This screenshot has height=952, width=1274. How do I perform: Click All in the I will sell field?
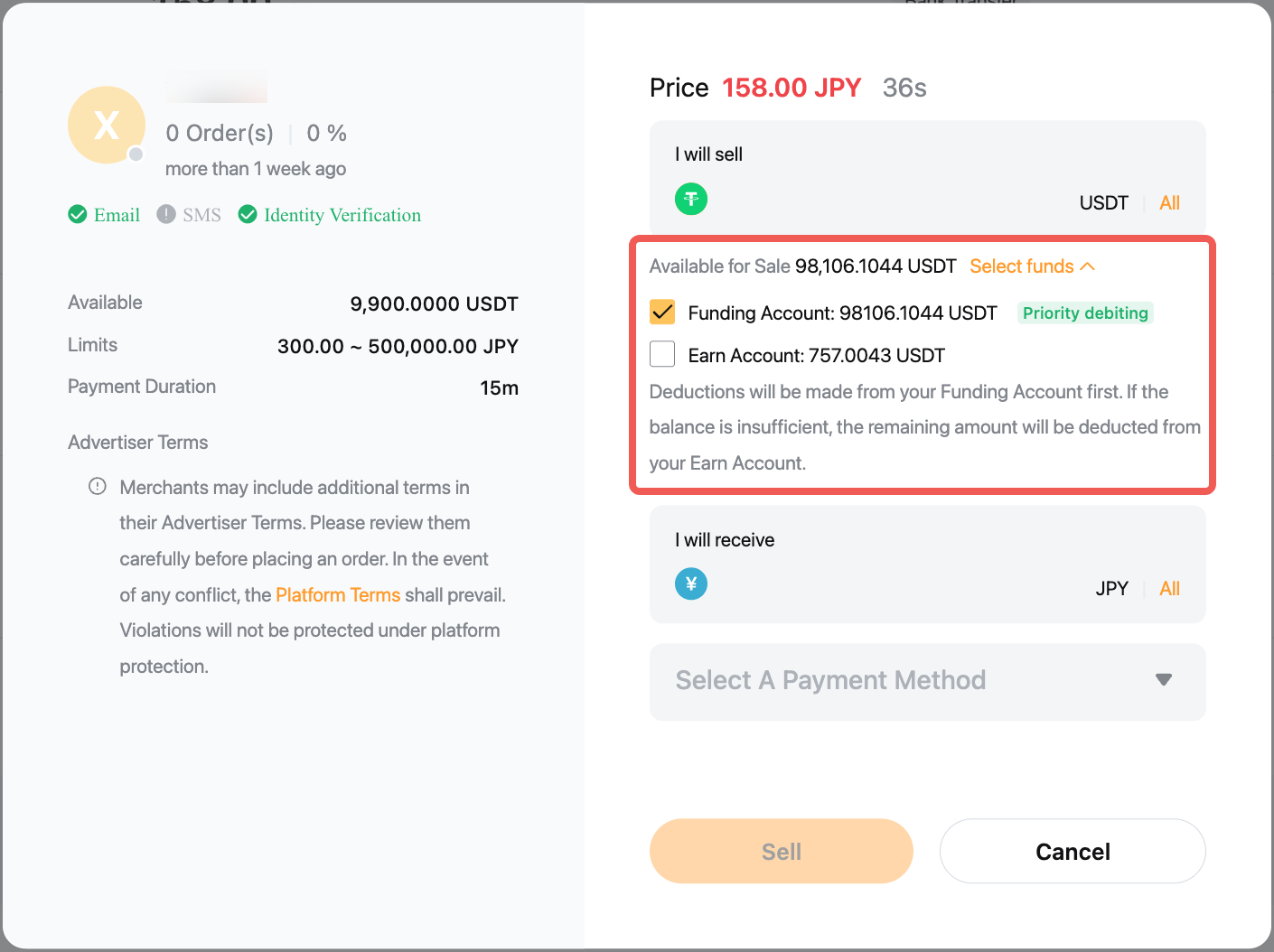[x=1169, y=203]
